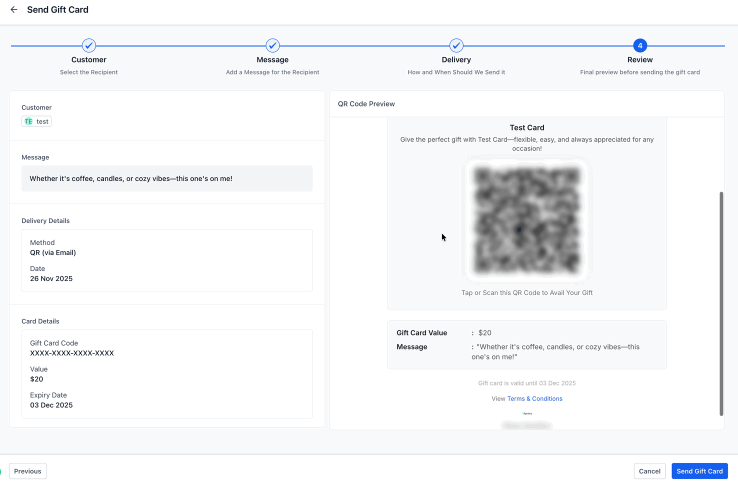Click the Delivery step checkmark circle
This screenshot has height=483, width=738.
coord(456,46)
